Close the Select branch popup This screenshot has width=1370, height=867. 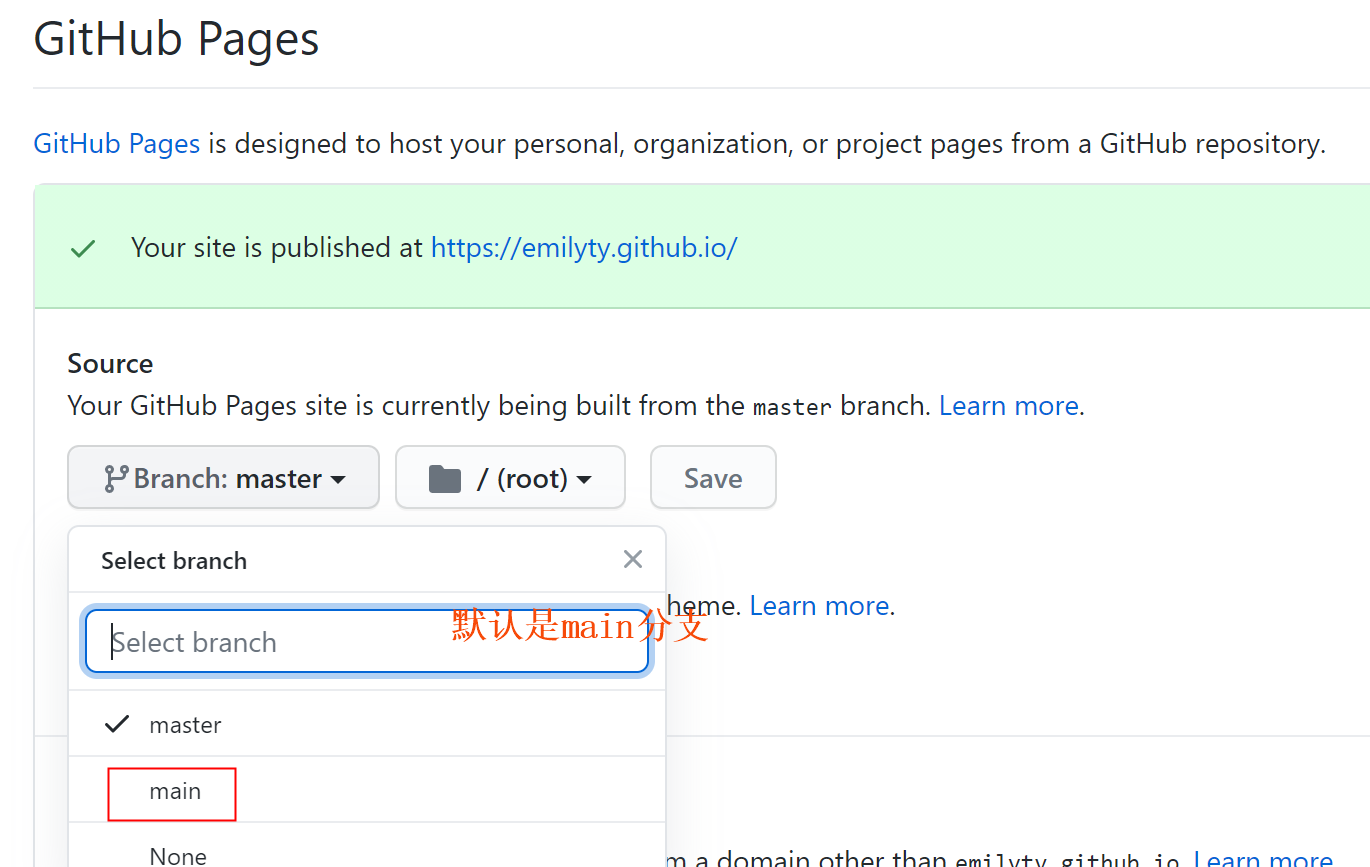point(632,559)
